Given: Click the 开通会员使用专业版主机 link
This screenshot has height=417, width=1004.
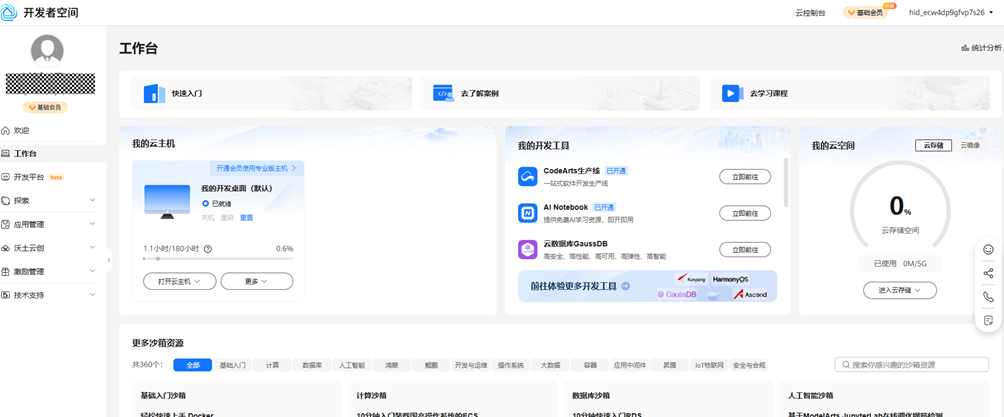Looking at the screenshot, I should click(x=255, y=168).
